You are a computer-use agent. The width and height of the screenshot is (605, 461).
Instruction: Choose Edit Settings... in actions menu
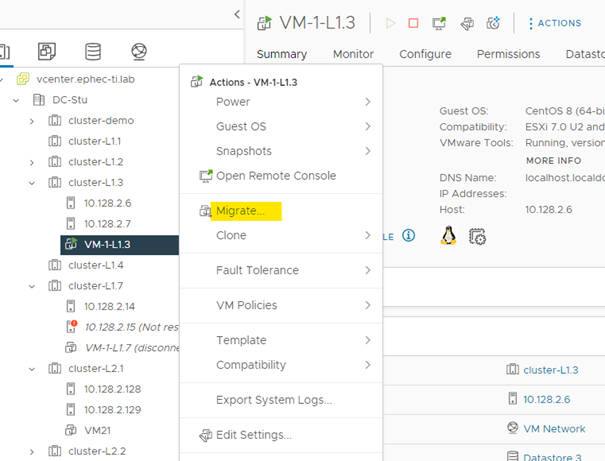click(x=281, y=435)
